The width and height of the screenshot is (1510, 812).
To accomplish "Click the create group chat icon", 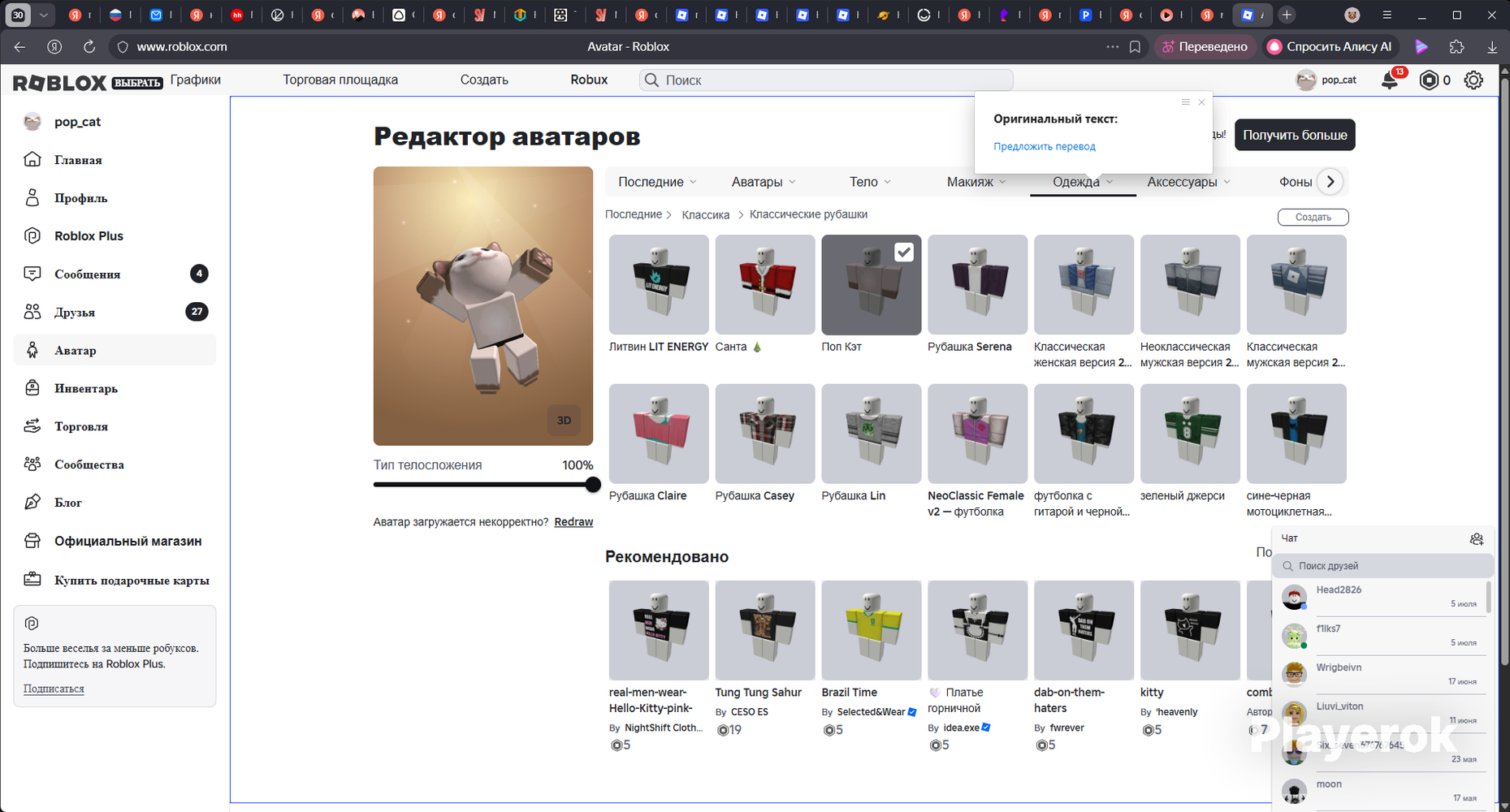I will (1477, 539).
